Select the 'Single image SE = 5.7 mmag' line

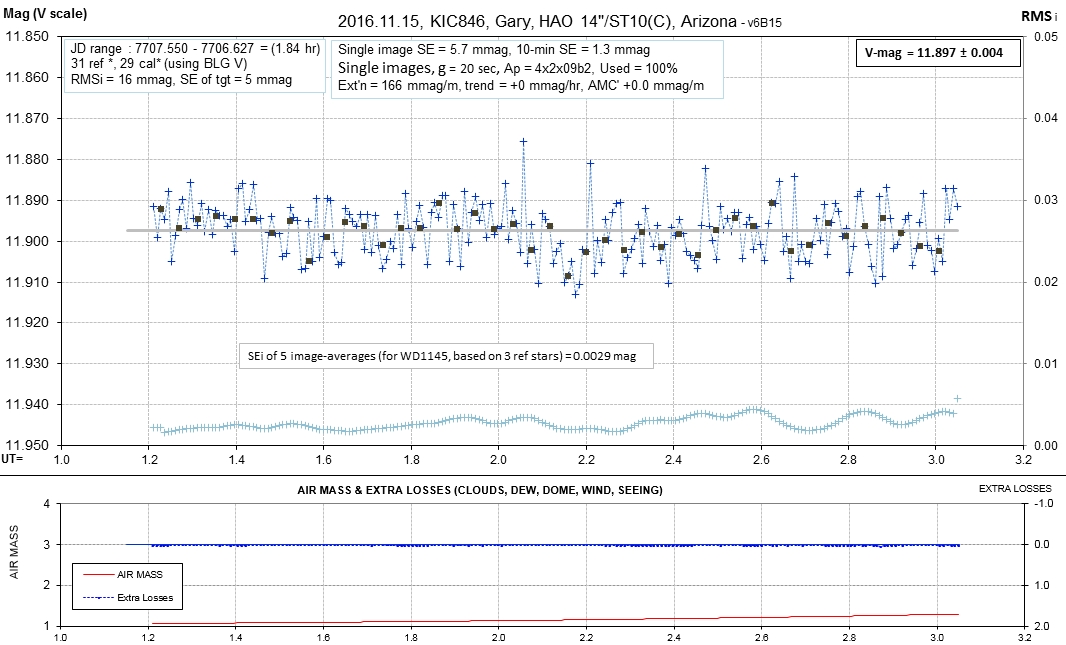tap(494, 50)
